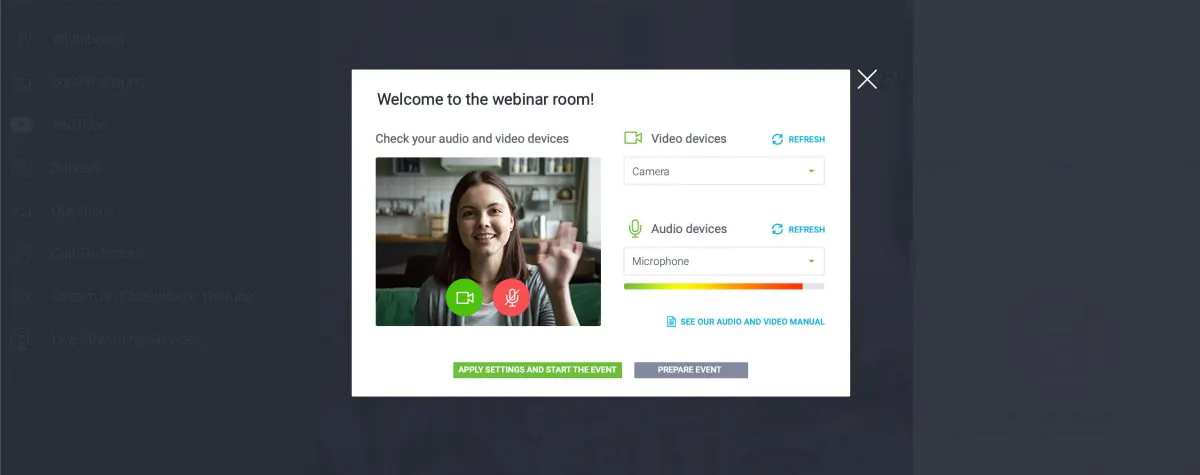1200x475 pixels.
Task: Click the YouTube play icon in sidebar
Action: (22, 125)
